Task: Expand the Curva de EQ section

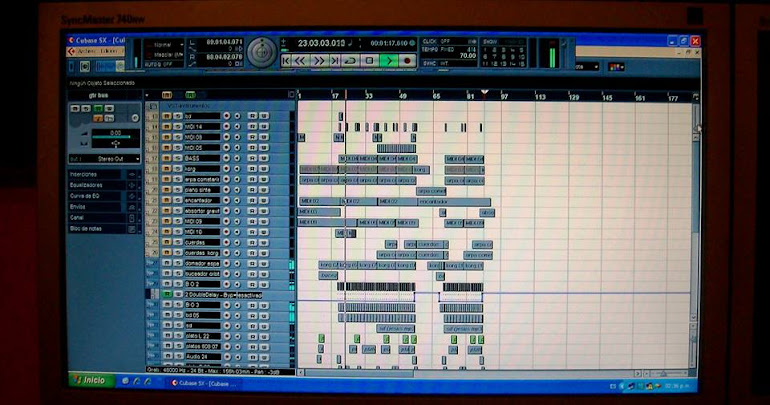Action: 96,196
